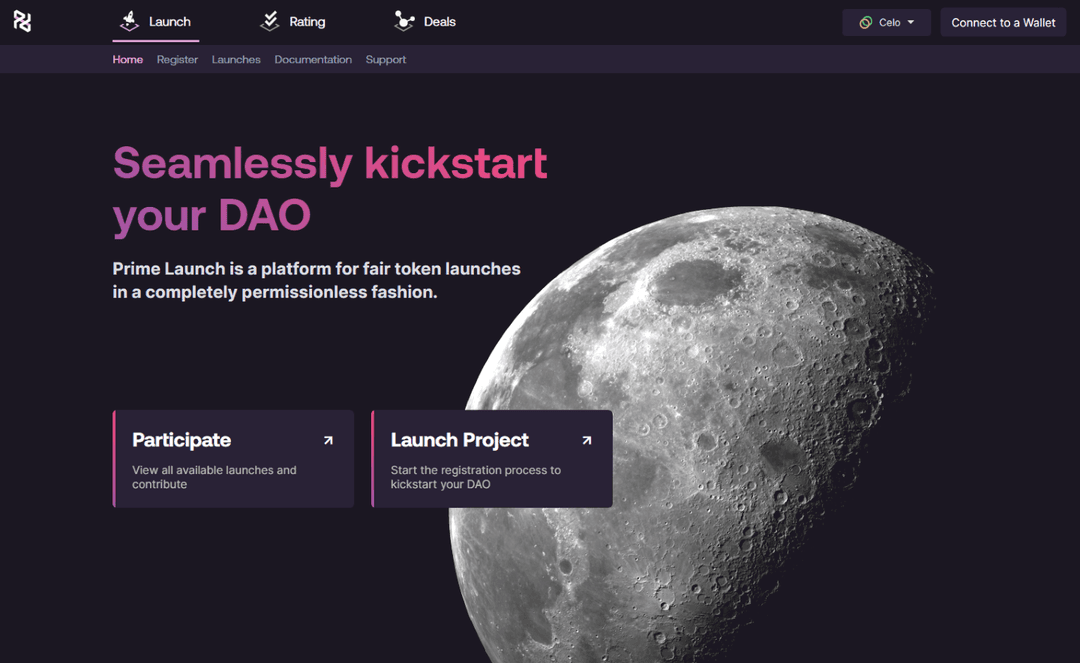Visit the Support link

tap(385, 60)
